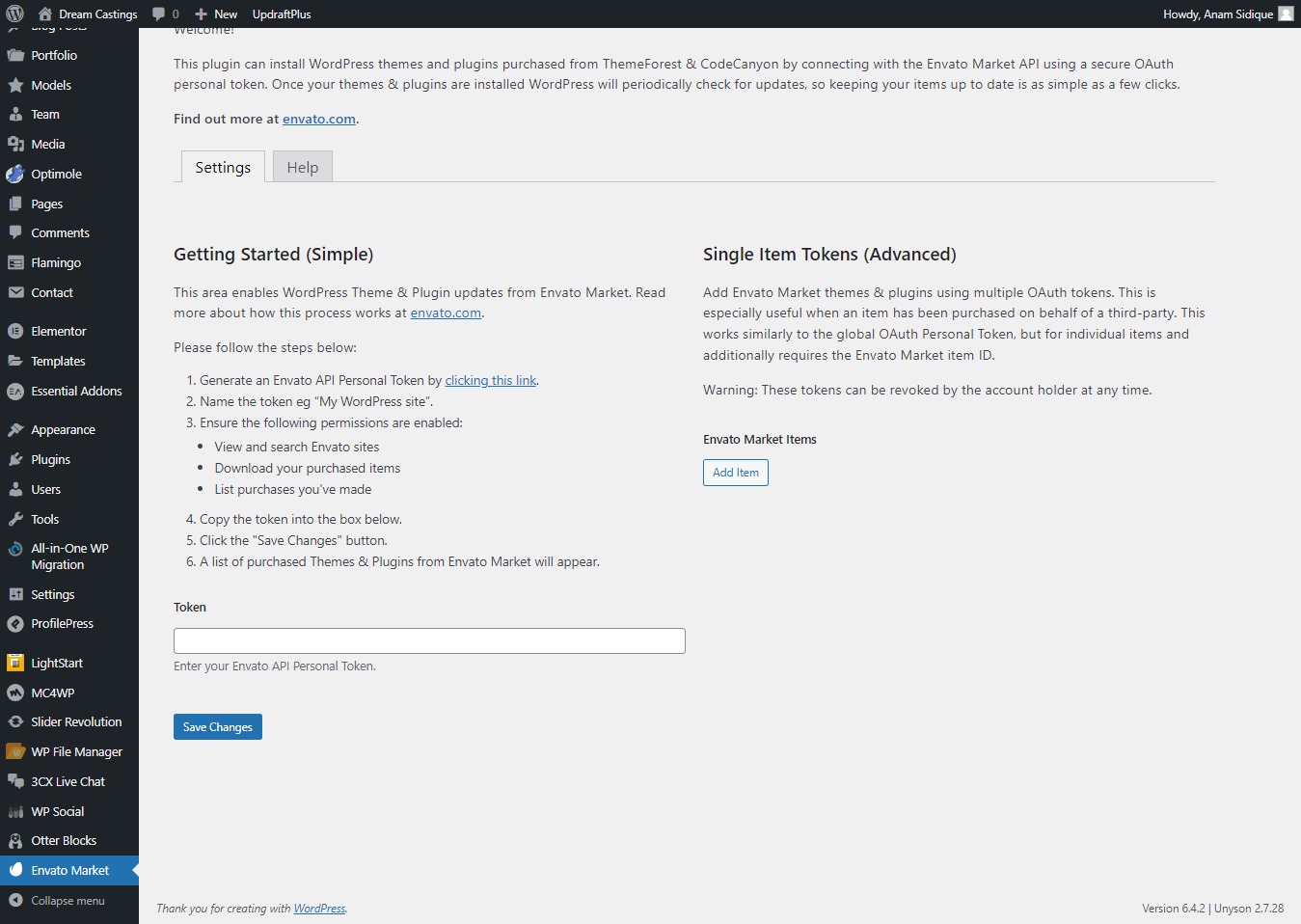The height and width of the screenshot is (924, 1301).
Task: Click the Envato Market leaf icon
Action: pos(15,870)
